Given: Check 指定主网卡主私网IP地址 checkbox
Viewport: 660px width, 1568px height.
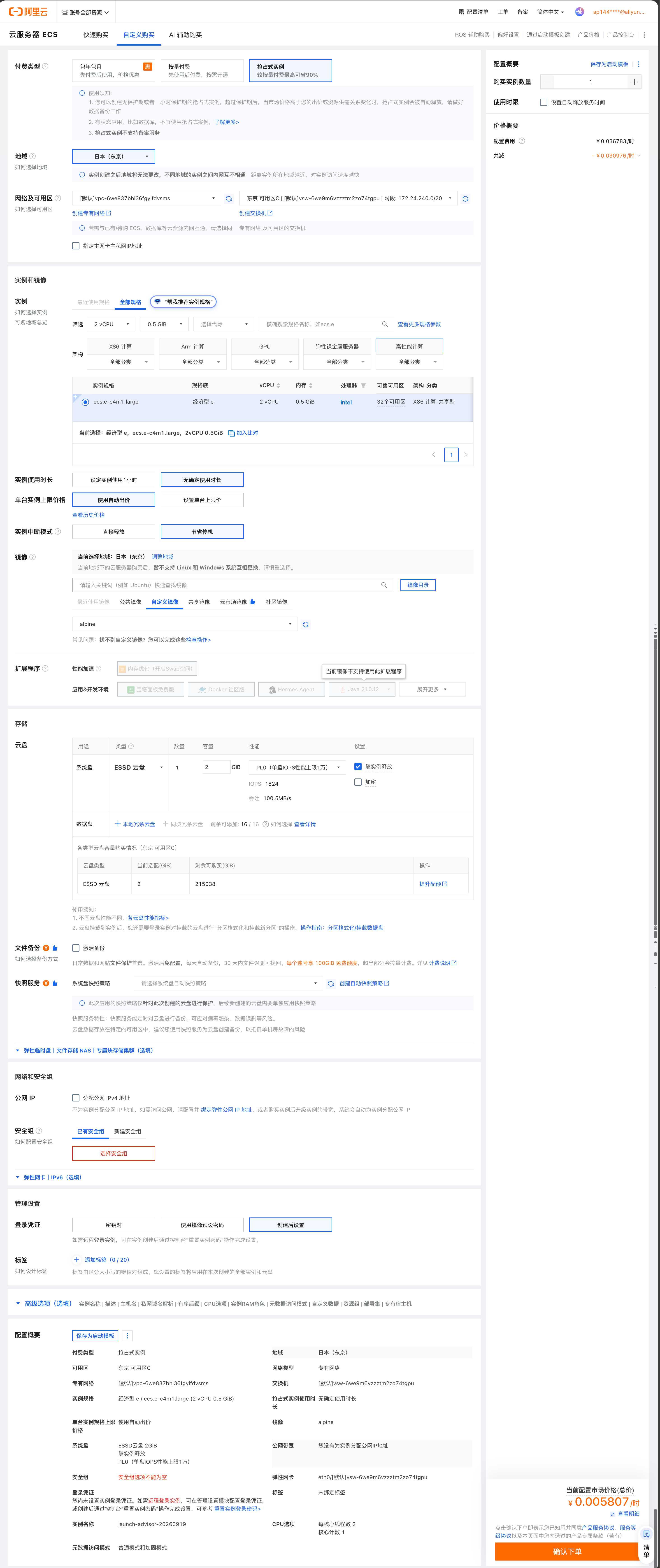Looking at the screenshot, I should pos(76,246).
